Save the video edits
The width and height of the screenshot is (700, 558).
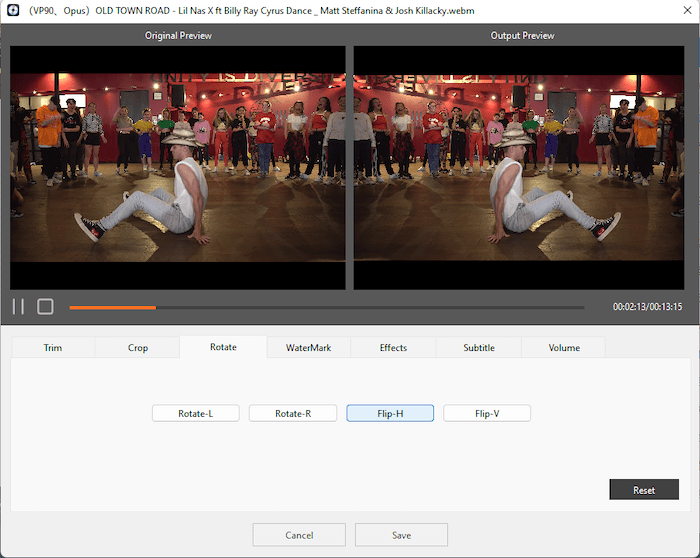tap(401, 535)
